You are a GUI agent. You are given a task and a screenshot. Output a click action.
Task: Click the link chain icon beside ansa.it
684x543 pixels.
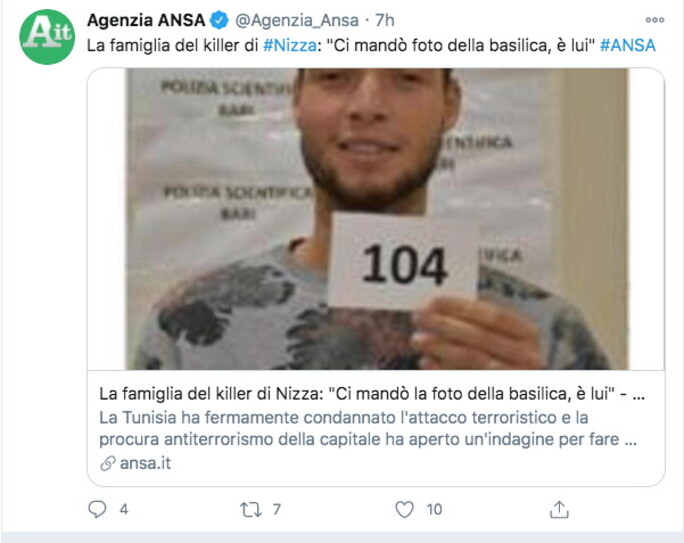(x=107, y=463)
